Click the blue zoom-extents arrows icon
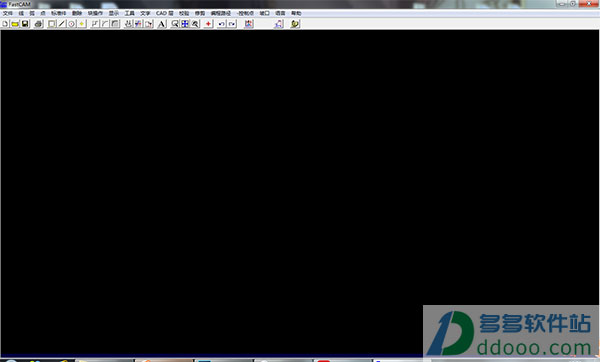 [185, 24]
